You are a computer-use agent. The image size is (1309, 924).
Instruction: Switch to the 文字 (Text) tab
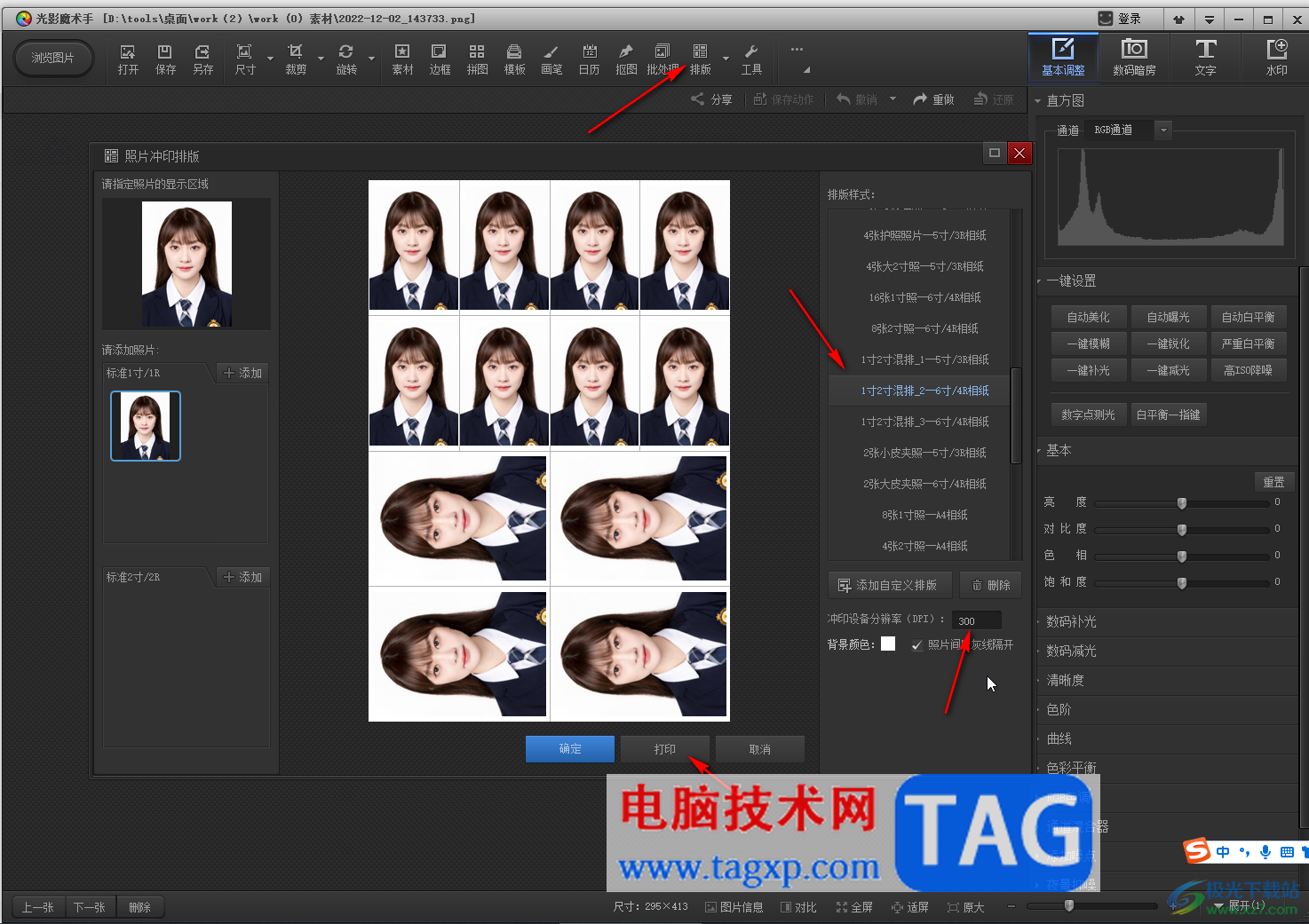click(1205, 58)
